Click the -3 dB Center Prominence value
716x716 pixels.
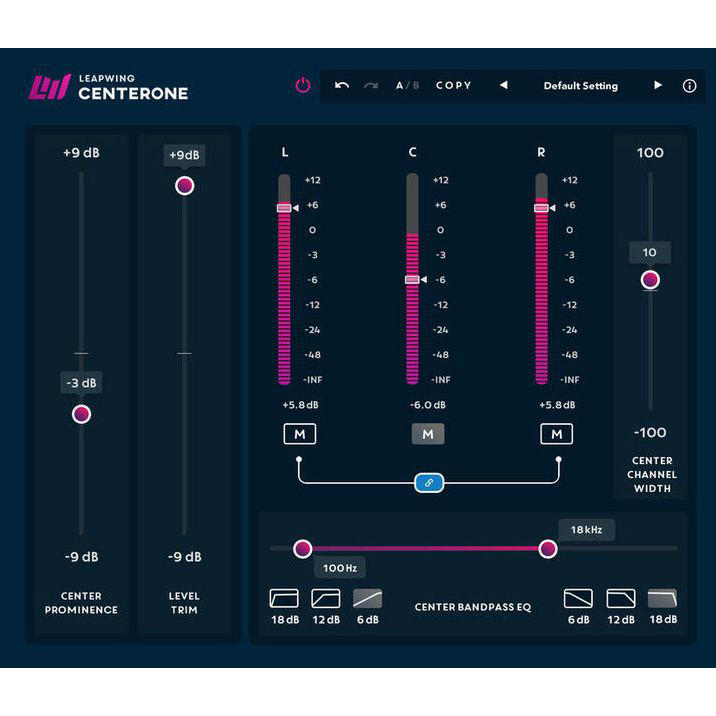tap(81, 383)
